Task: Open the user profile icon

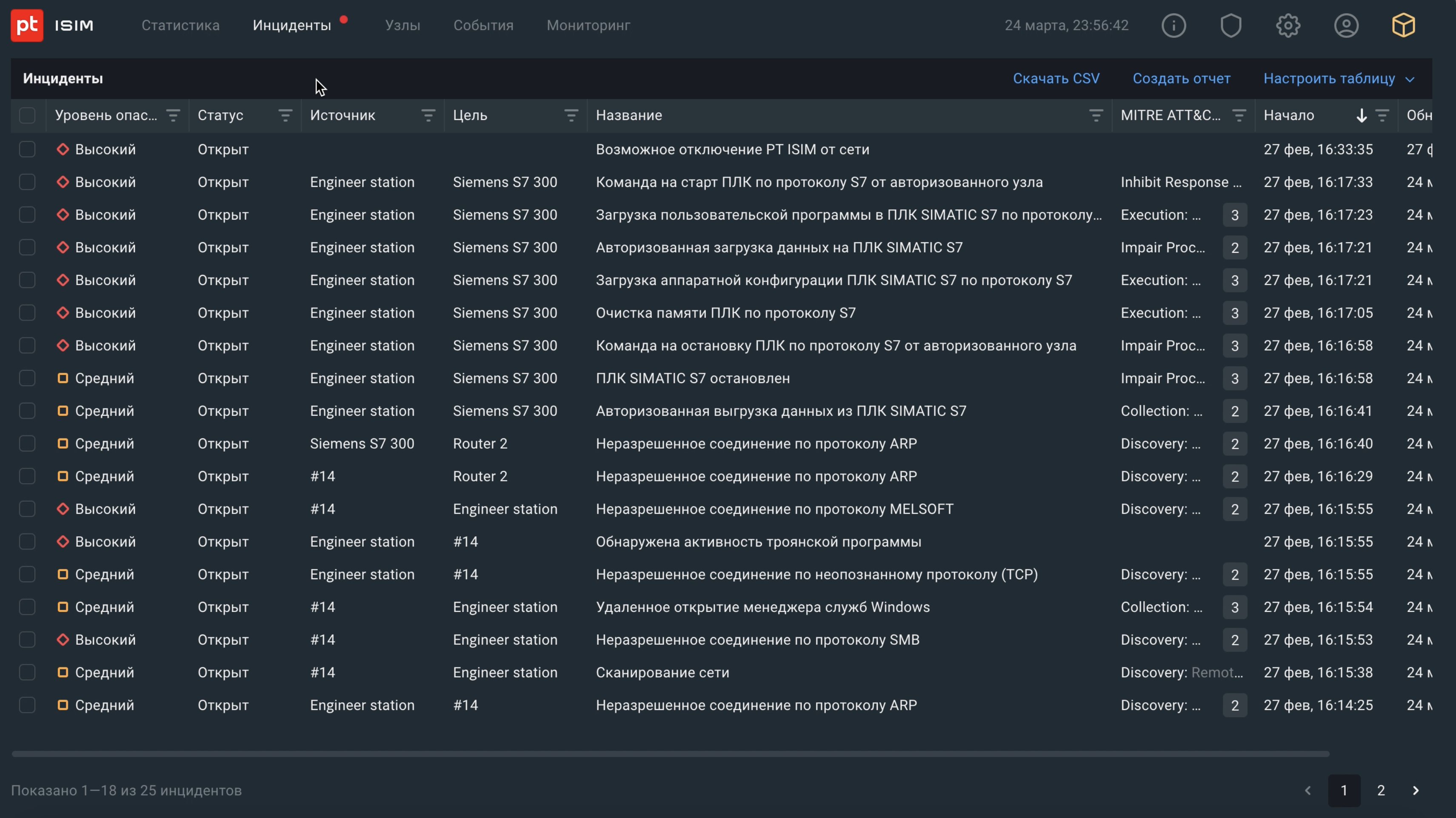Action: coord(1346,26)
